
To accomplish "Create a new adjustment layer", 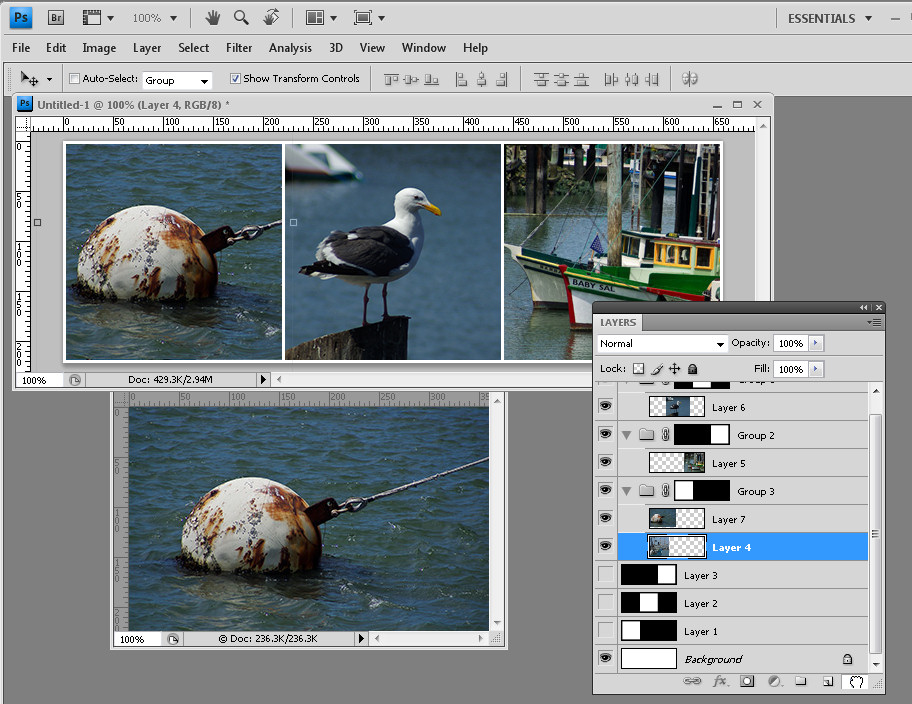I will point(775,681).
